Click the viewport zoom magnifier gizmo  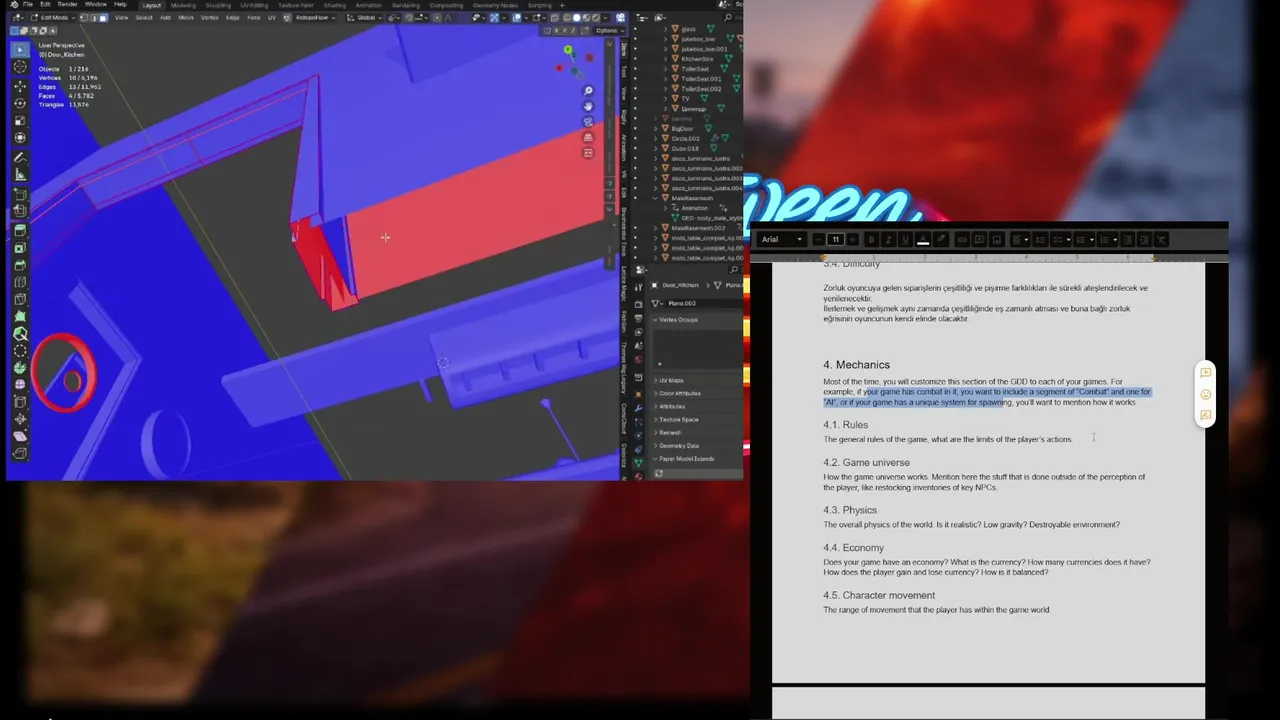(588, 91)
